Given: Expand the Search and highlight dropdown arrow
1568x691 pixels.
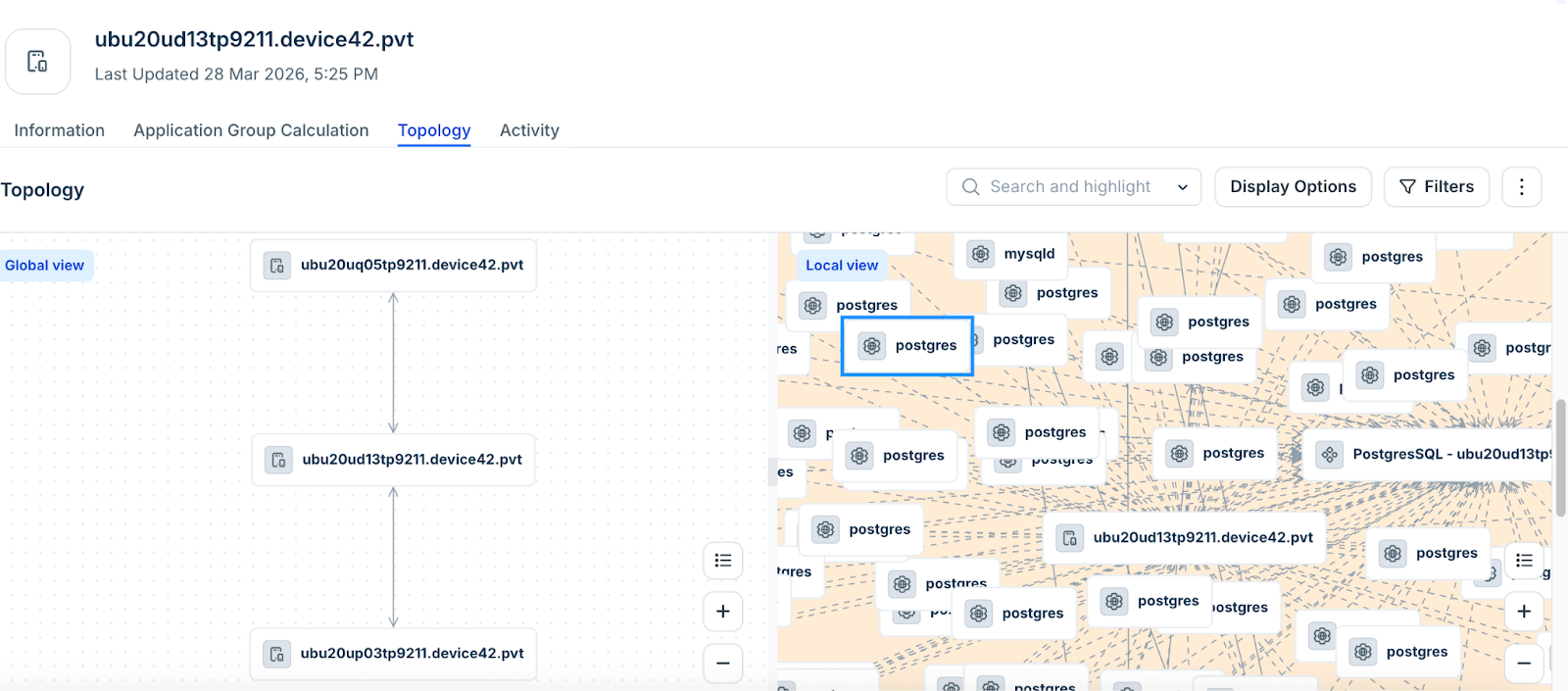Looking at the screenshot, I should tap(1183, 187).
